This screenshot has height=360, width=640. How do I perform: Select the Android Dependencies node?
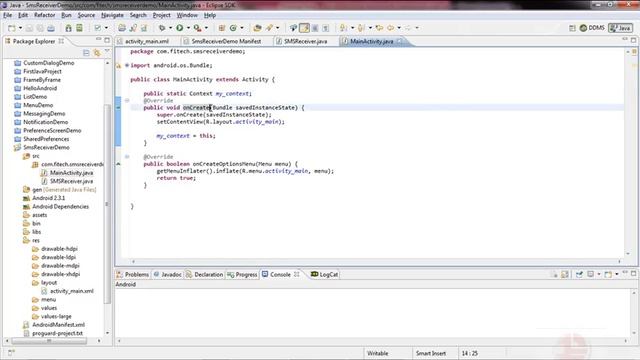point(60,207)
